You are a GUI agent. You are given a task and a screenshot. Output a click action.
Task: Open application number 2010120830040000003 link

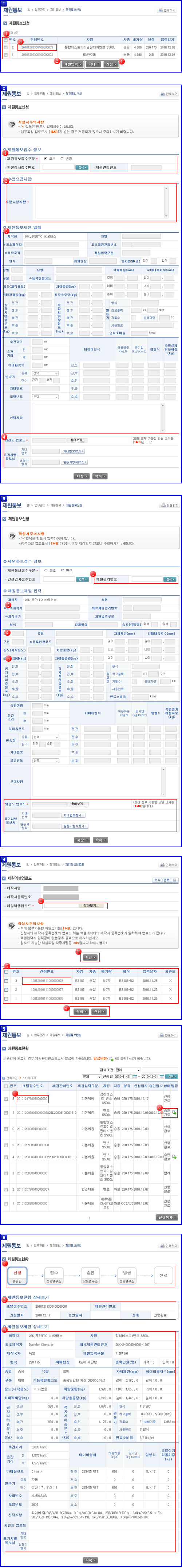pos(38,47)
